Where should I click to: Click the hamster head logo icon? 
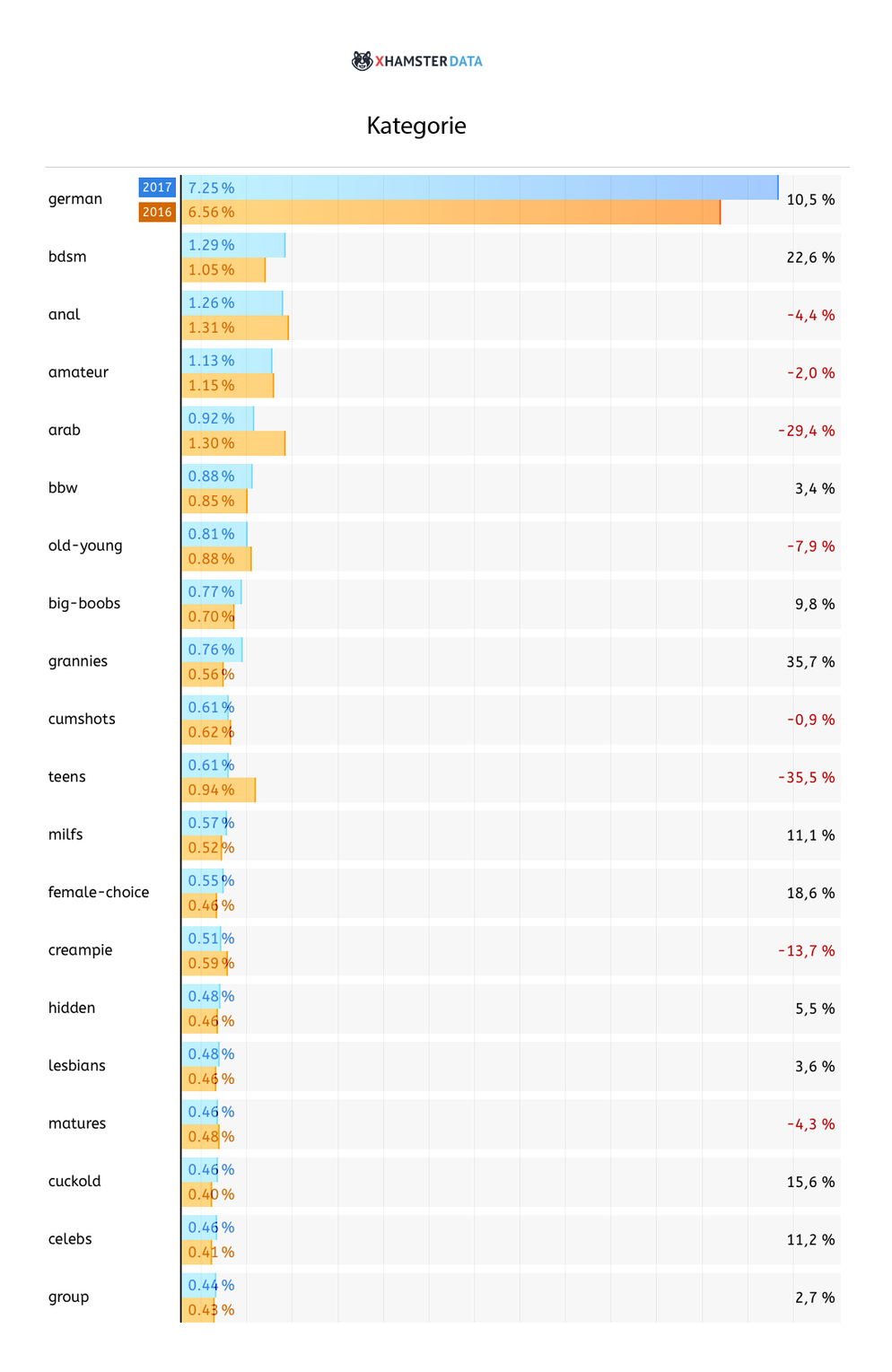(362, 61)
